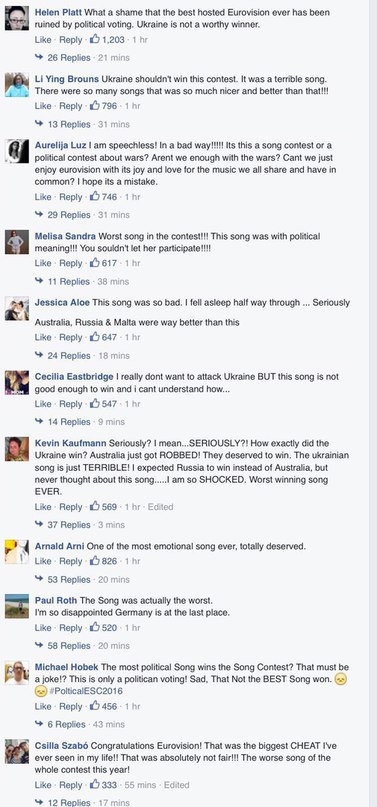Click reply arrow icon beside 6 Replies
Image resolution: width=377 pixels, height=807 pixels.
39,724
